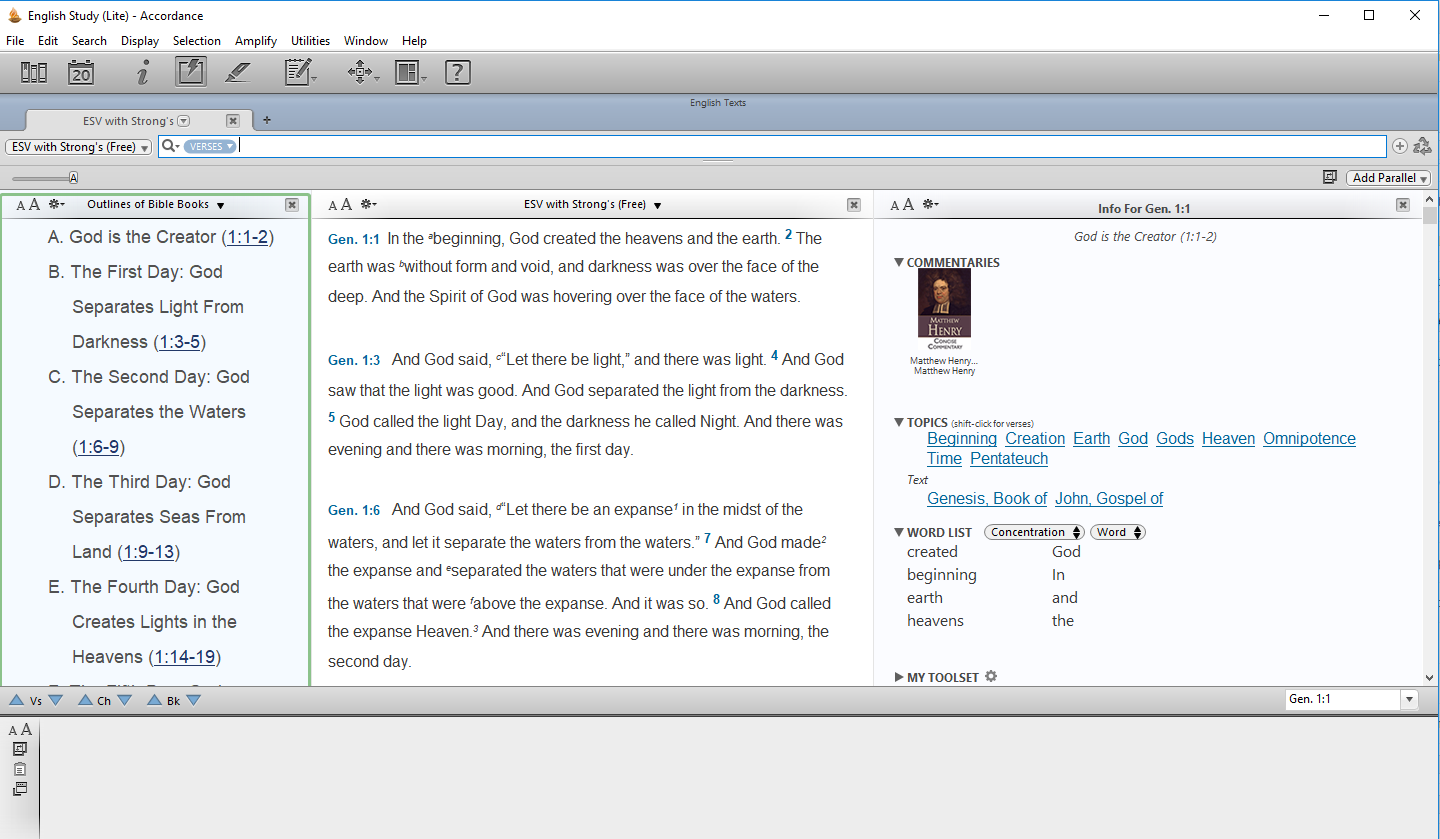The height and width of the screenshot is (839, 1440).
Task: Open the Omnipotence topic link
Action: 1309,438
